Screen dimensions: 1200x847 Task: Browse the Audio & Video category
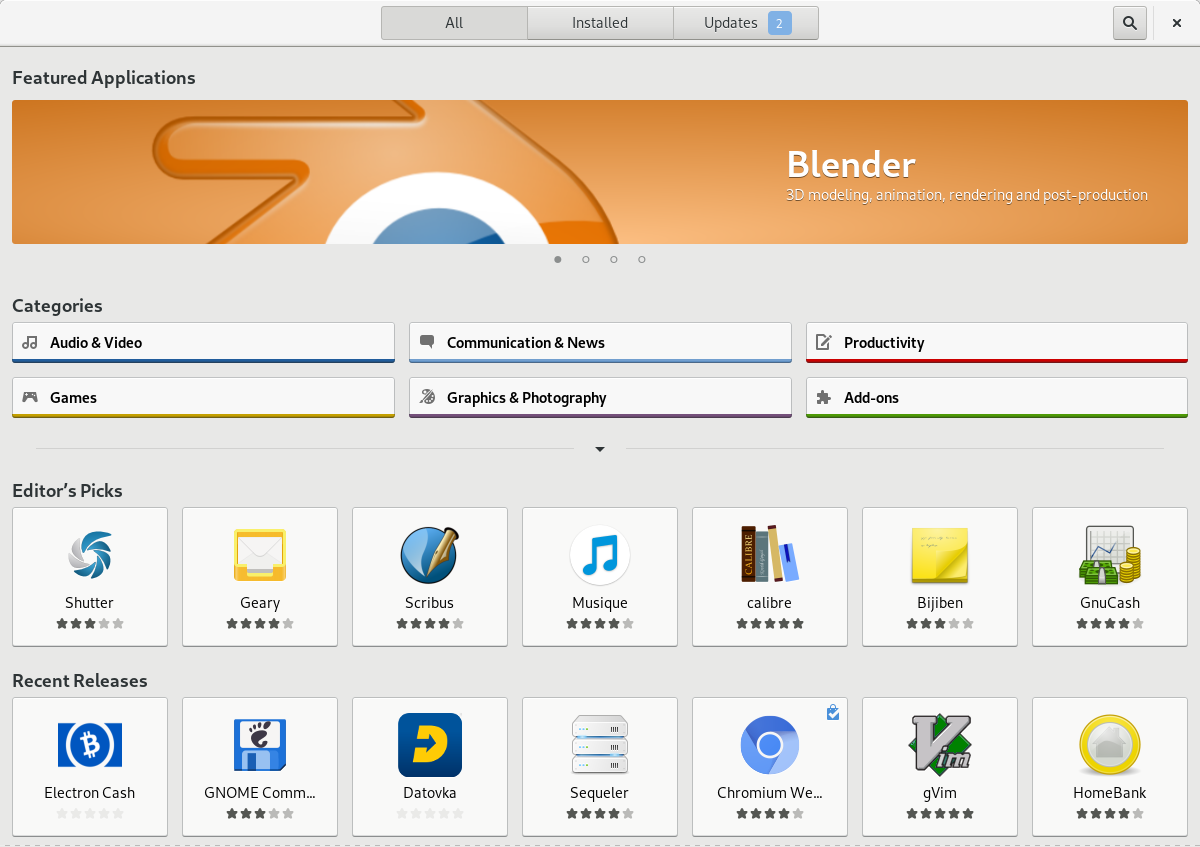pyautogui.click(x=203, y=342)
